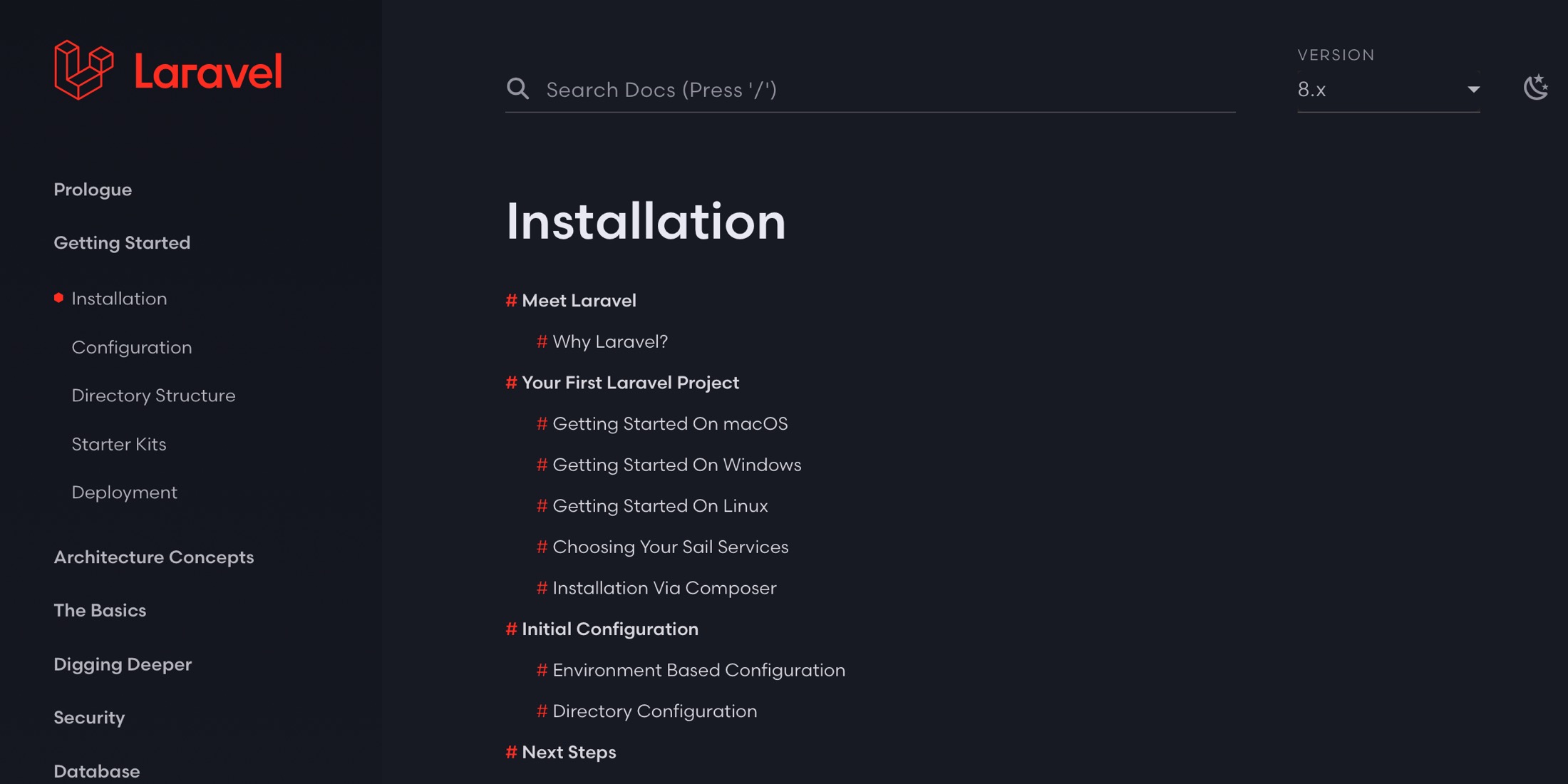The height and width of the screenshot is (784, 1568).
Task: Click the anchor hash beside Next Steps
Action: [x=510, y=753]
